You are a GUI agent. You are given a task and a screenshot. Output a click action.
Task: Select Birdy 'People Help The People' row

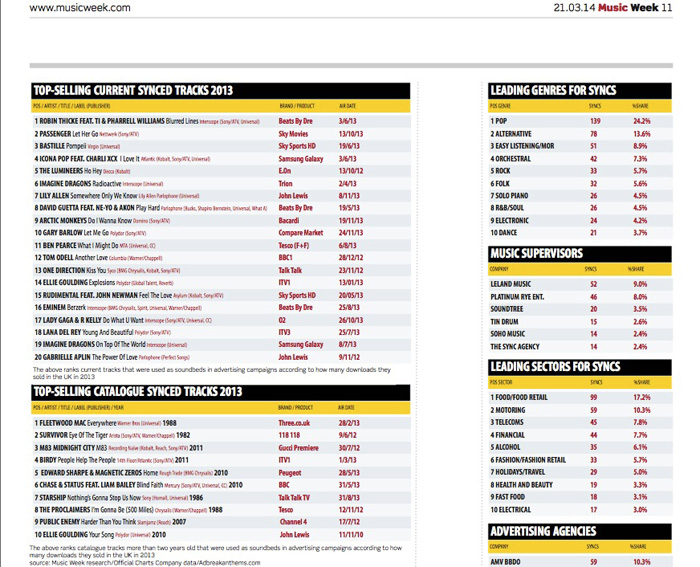tap(221, 460)
